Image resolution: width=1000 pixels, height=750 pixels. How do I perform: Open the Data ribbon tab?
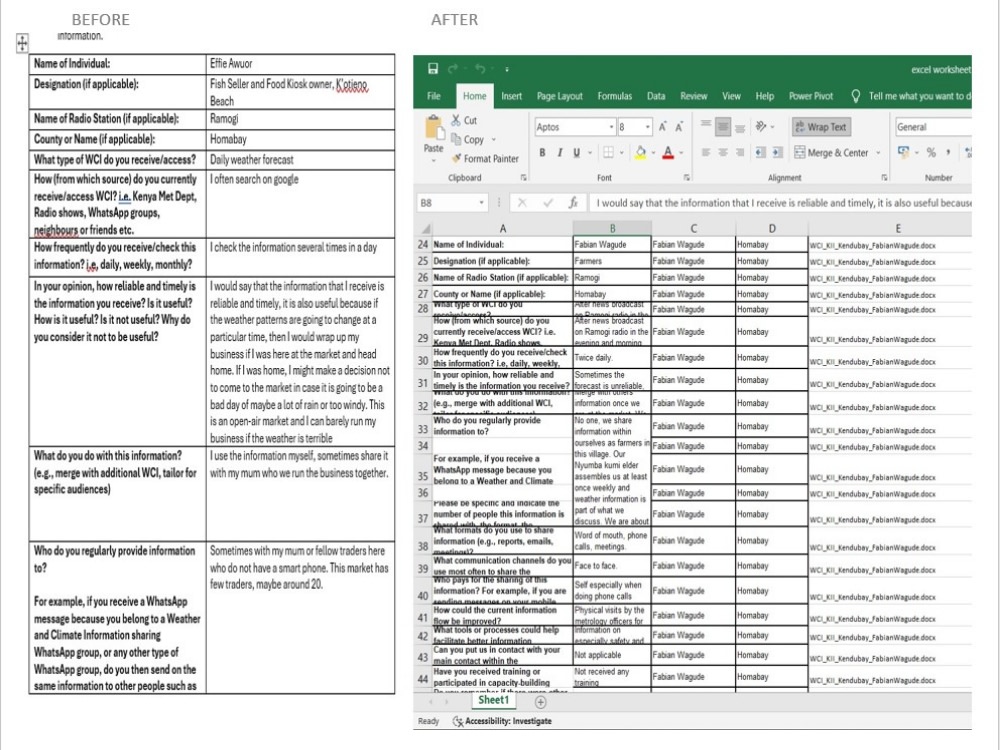coord(656,96)
